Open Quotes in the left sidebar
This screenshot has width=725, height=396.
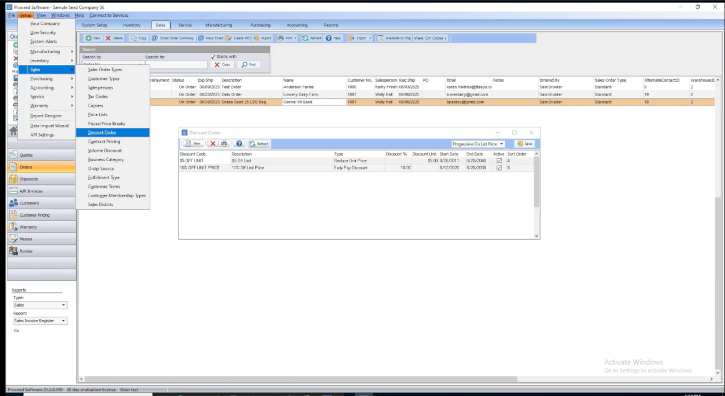(42, 155)
